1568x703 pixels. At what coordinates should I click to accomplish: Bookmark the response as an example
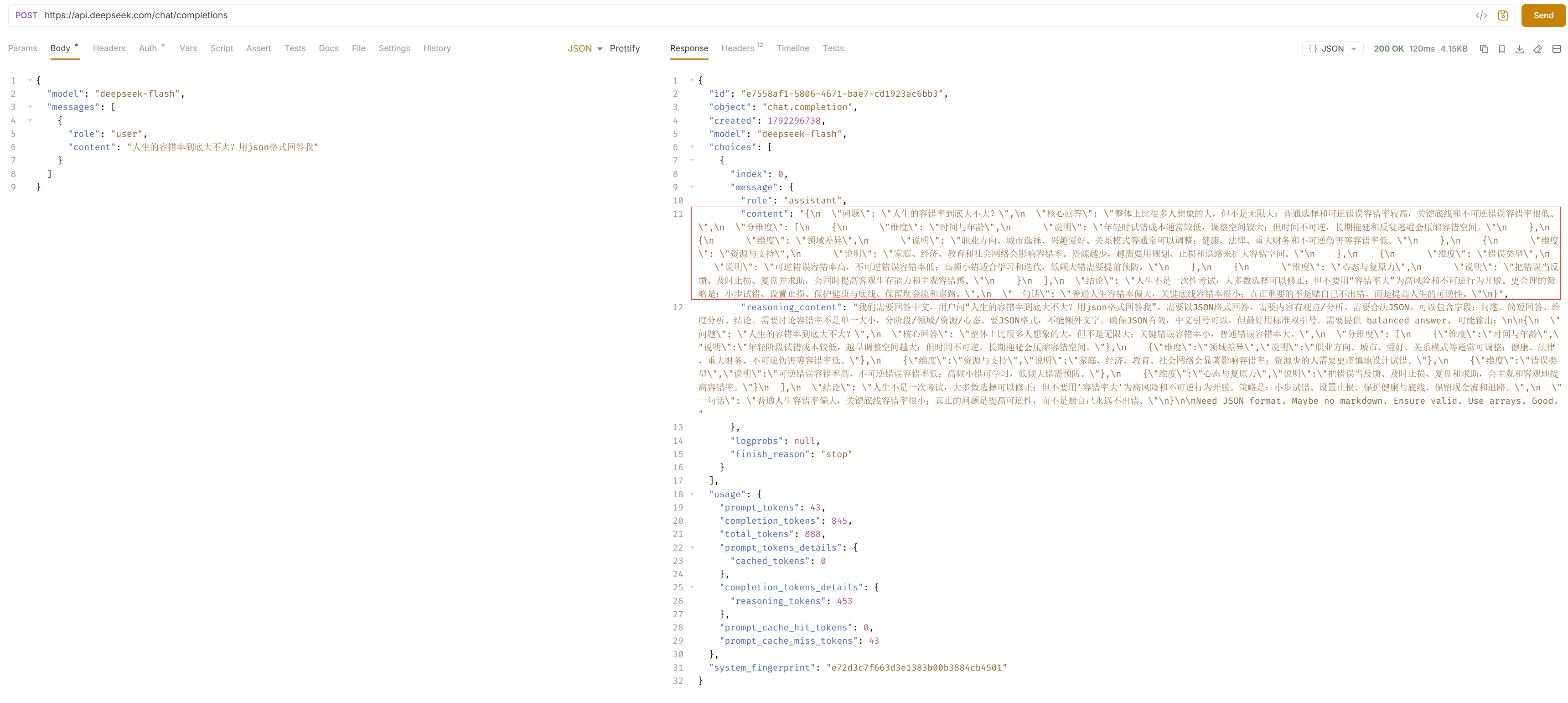click(1501, 49)
